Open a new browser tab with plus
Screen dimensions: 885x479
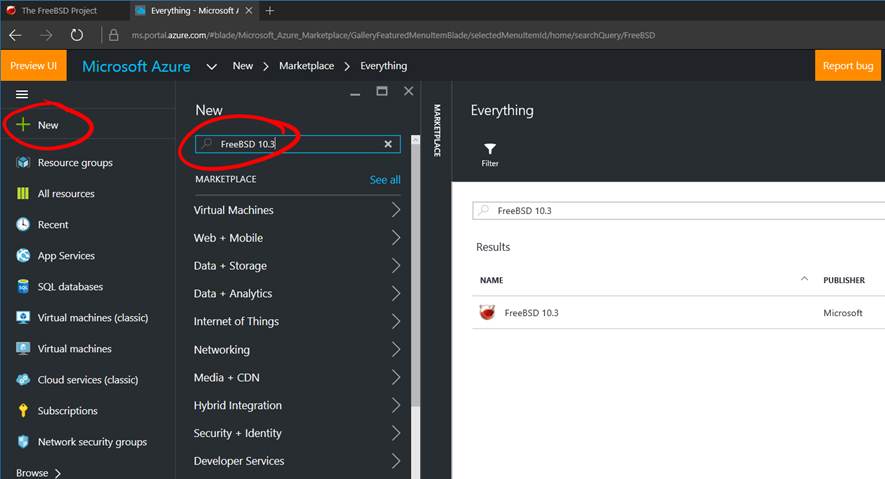point(270,11)
